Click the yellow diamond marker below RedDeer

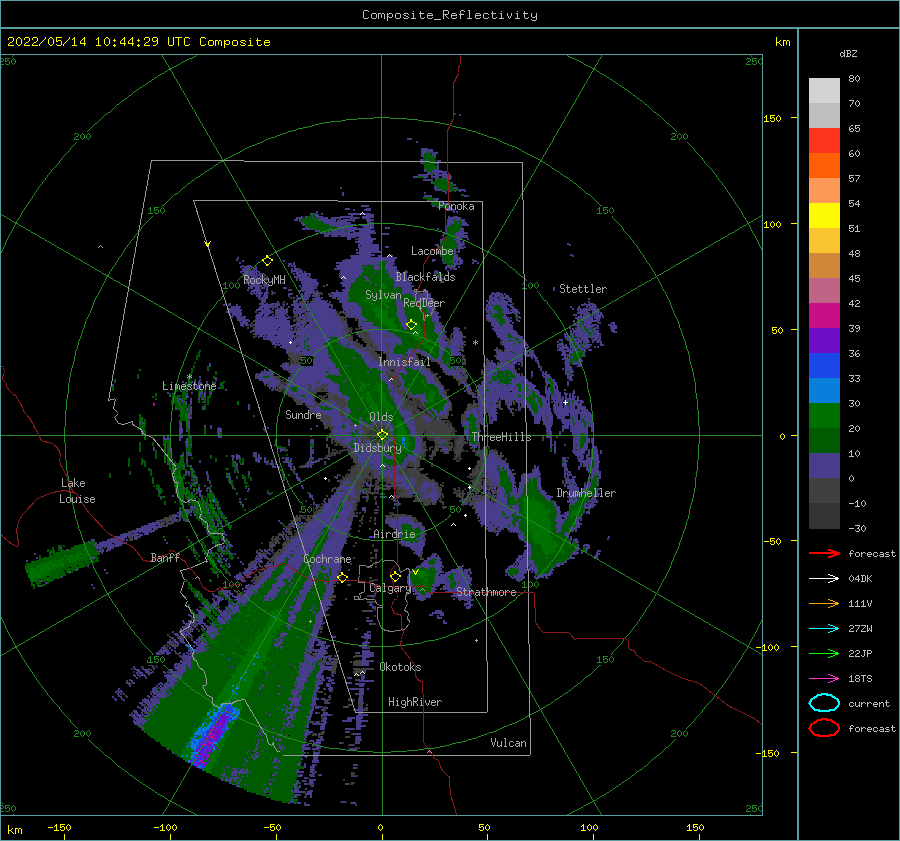click(x=411, y=325)
